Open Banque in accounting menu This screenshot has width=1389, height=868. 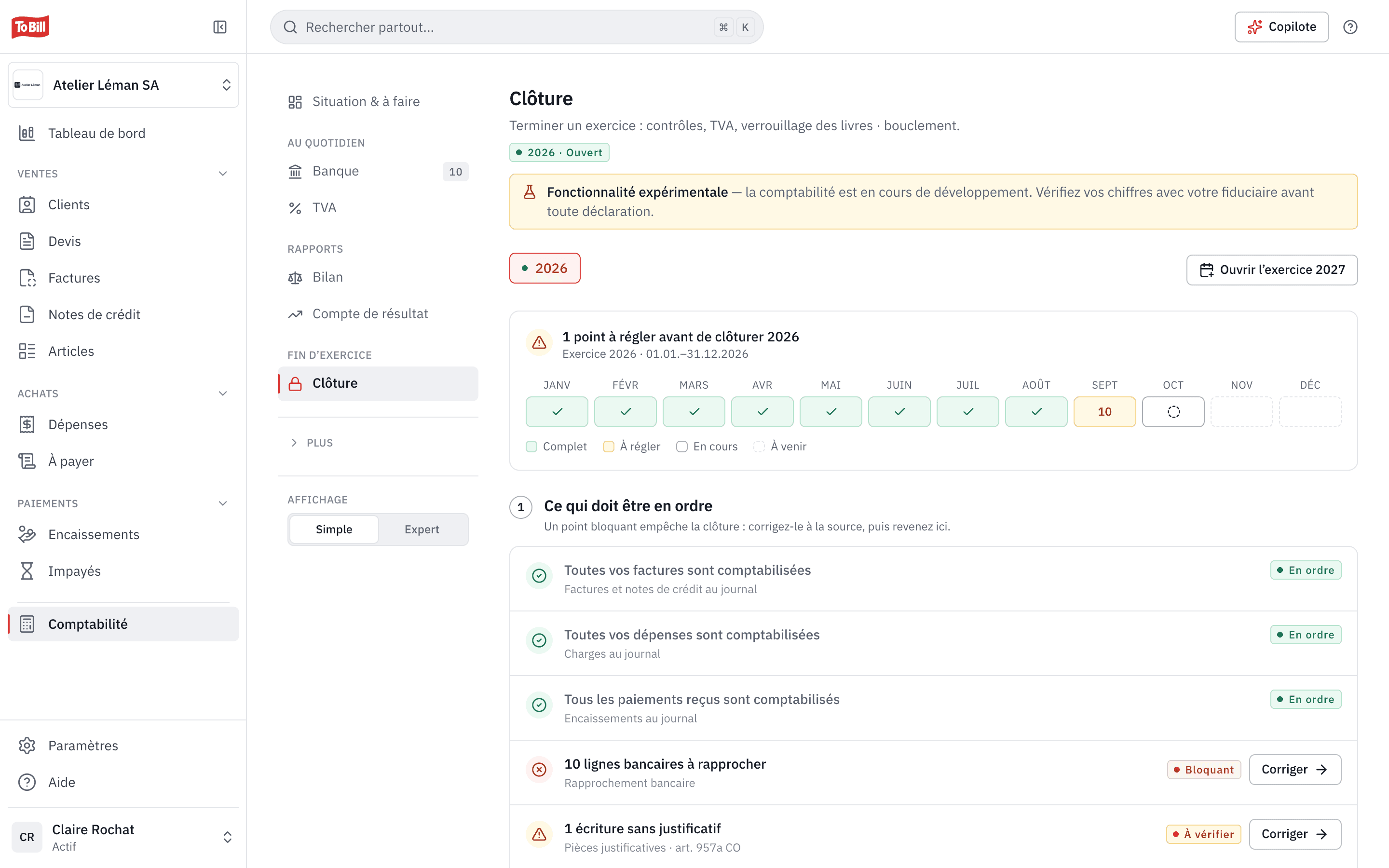click(x=378, y=171)
